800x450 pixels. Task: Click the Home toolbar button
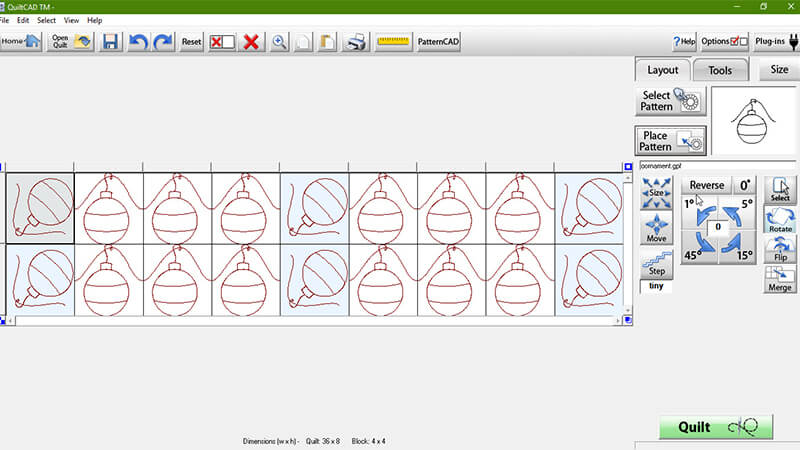click(x=21, y=42)
